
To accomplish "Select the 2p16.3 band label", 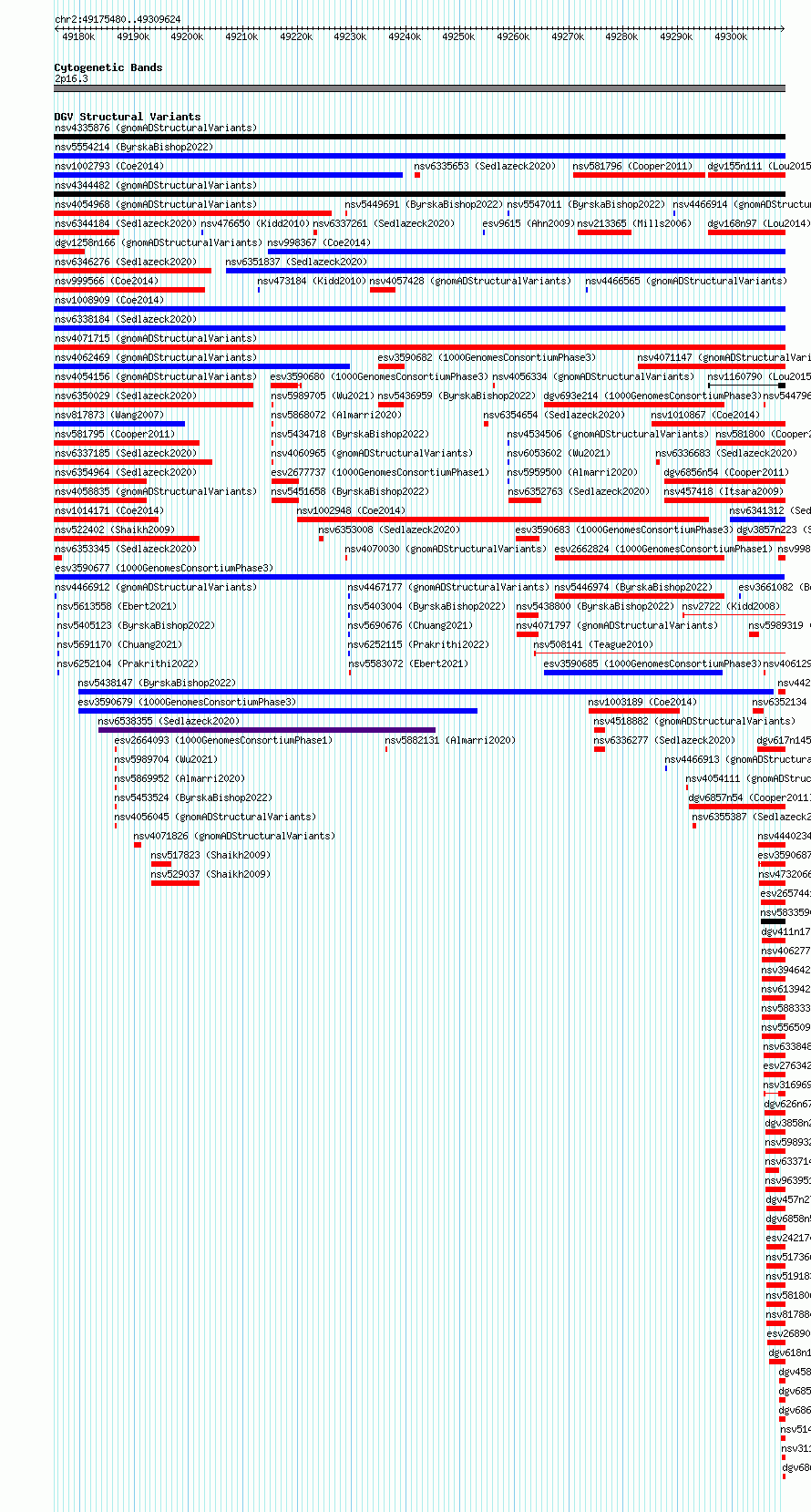I will 71,78.
